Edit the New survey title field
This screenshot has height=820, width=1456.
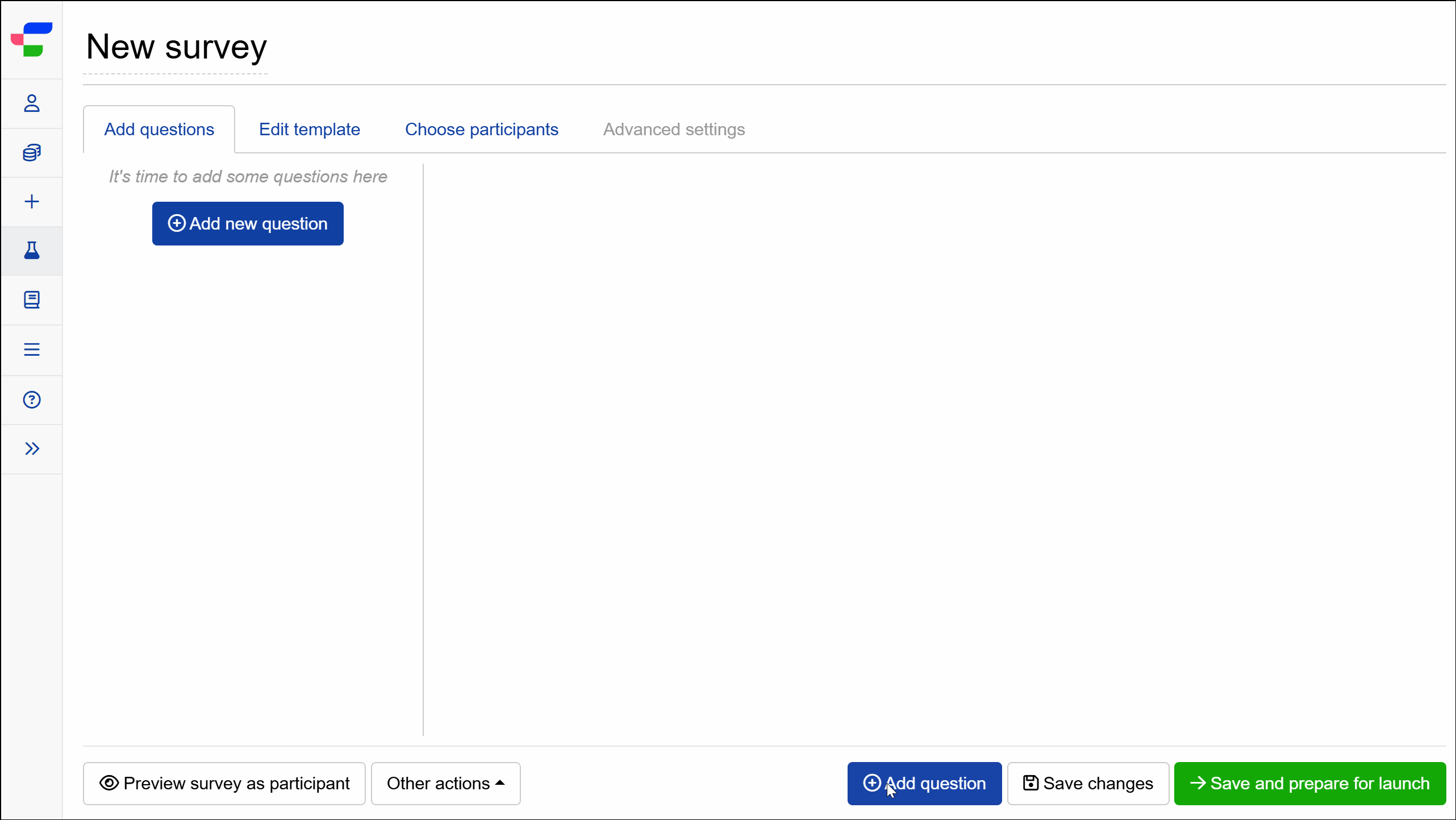pyautogui.click(x=176, y=48)
